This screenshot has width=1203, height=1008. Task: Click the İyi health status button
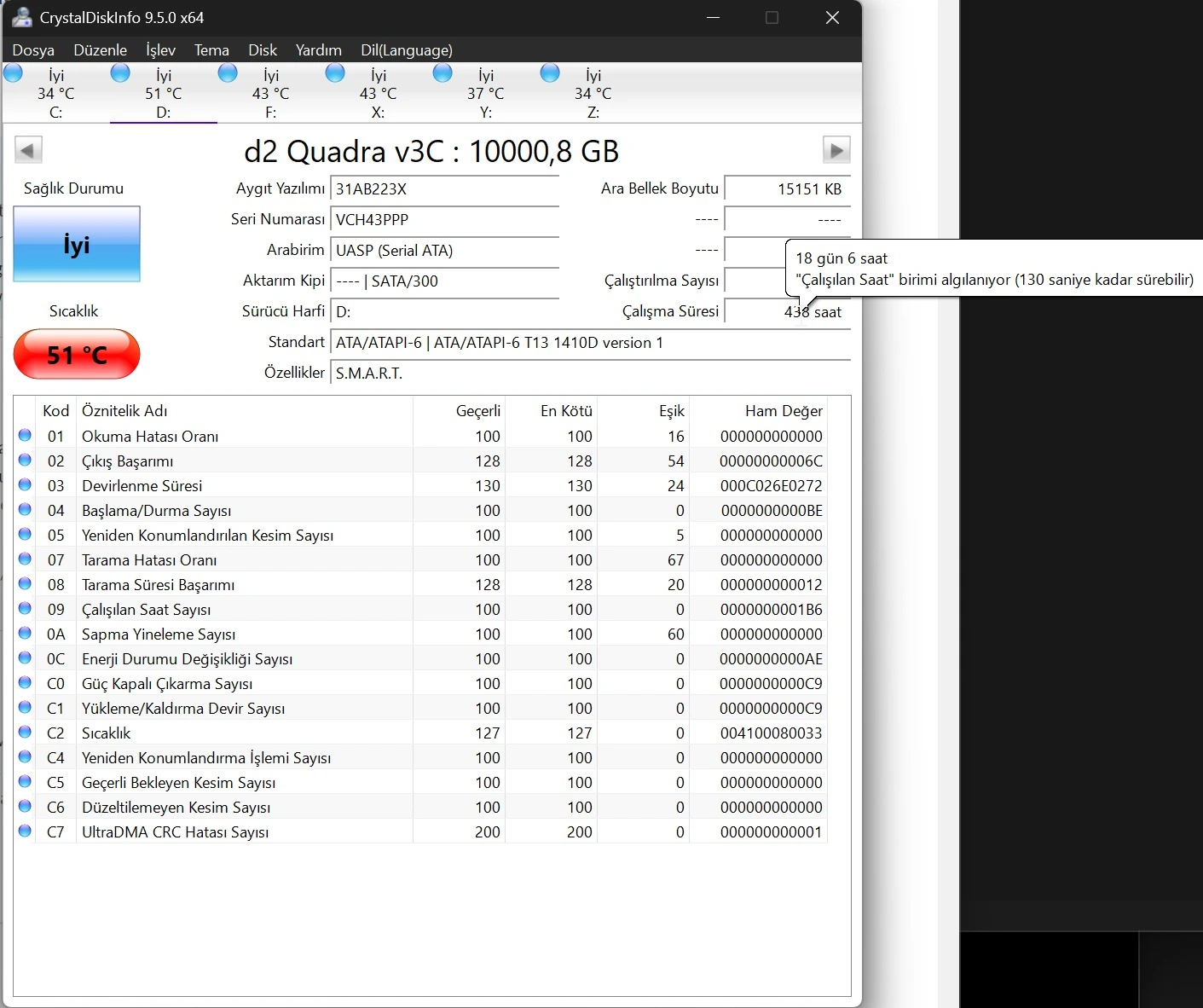[77, 244]
